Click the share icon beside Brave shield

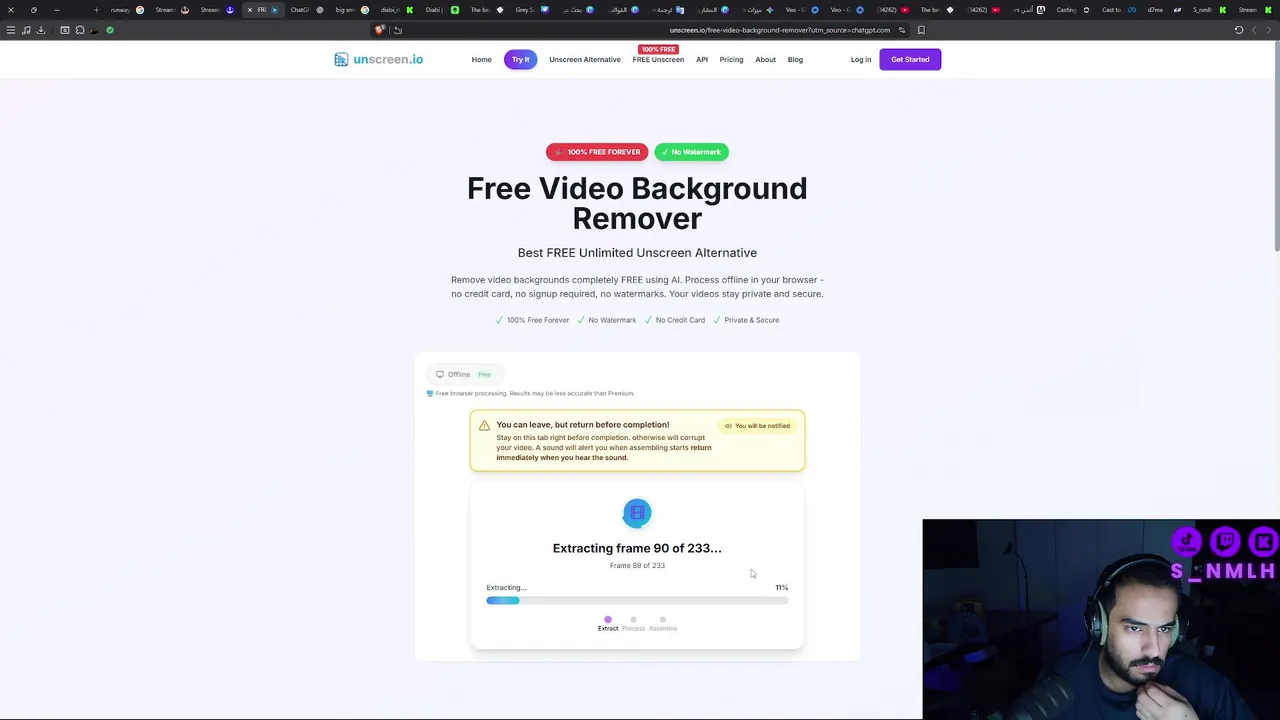pos(397,30)
